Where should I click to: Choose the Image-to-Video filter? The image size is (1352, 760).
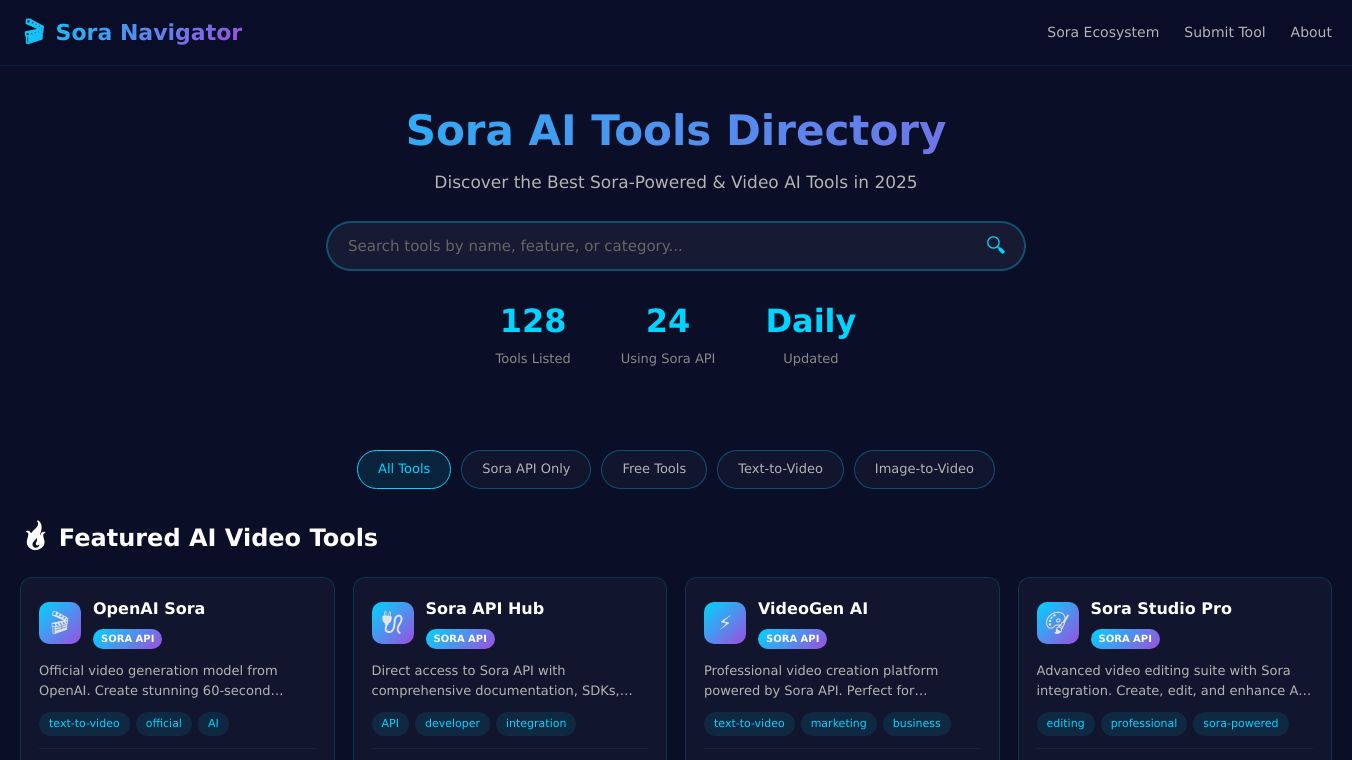(x=924, y=469)
